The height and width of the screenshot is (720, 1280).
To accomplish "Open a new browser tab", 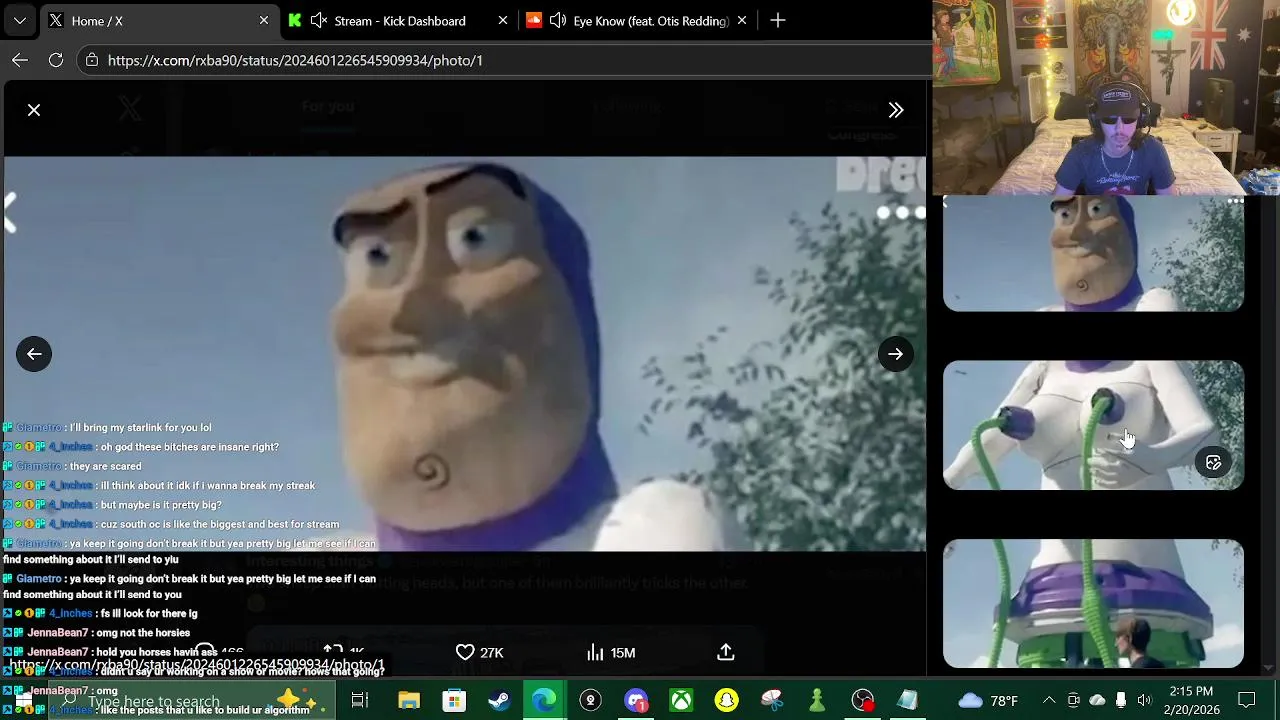I will click(x=778, y=20).
